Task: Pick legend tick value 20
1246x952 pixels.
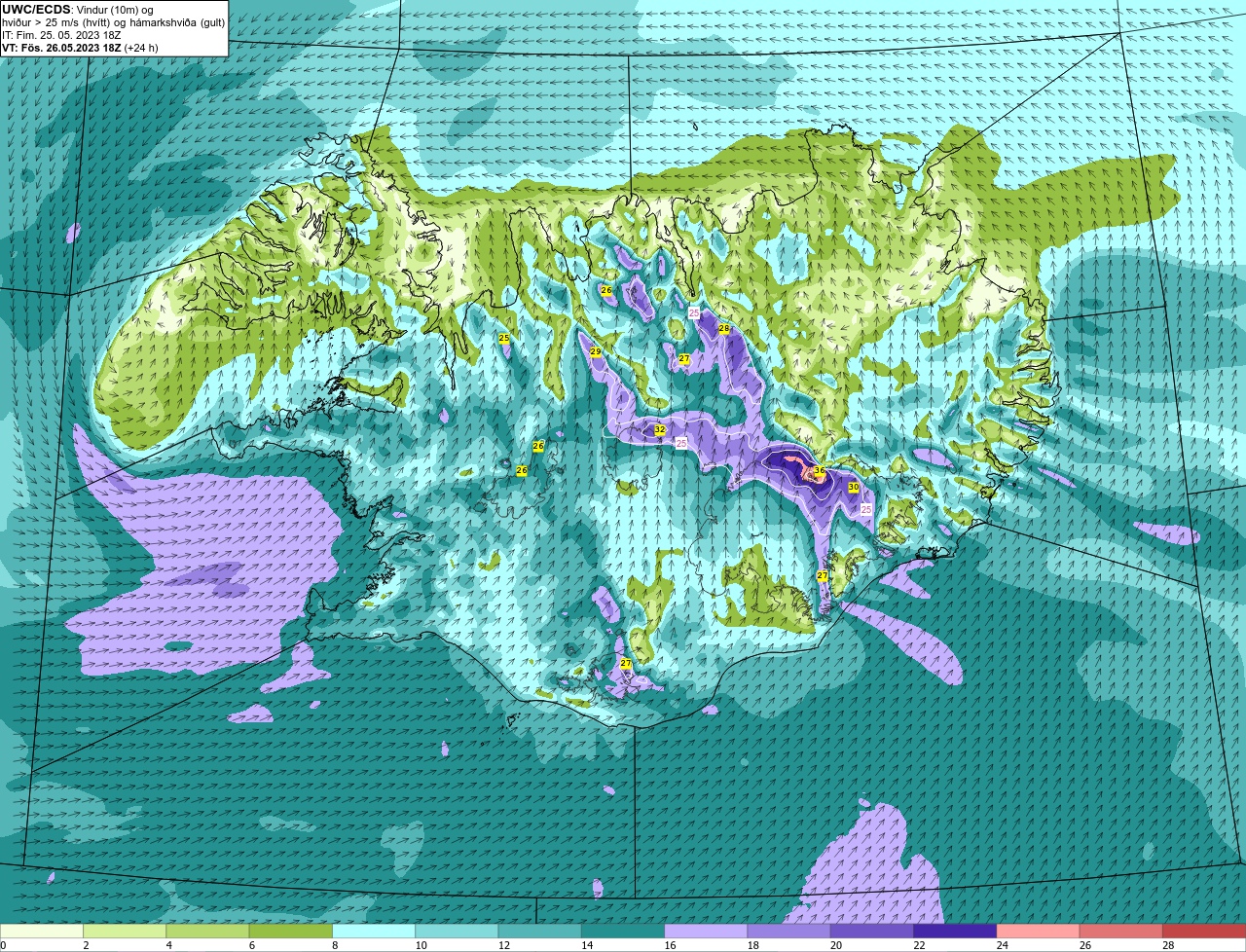Action: tap(836, 945)
